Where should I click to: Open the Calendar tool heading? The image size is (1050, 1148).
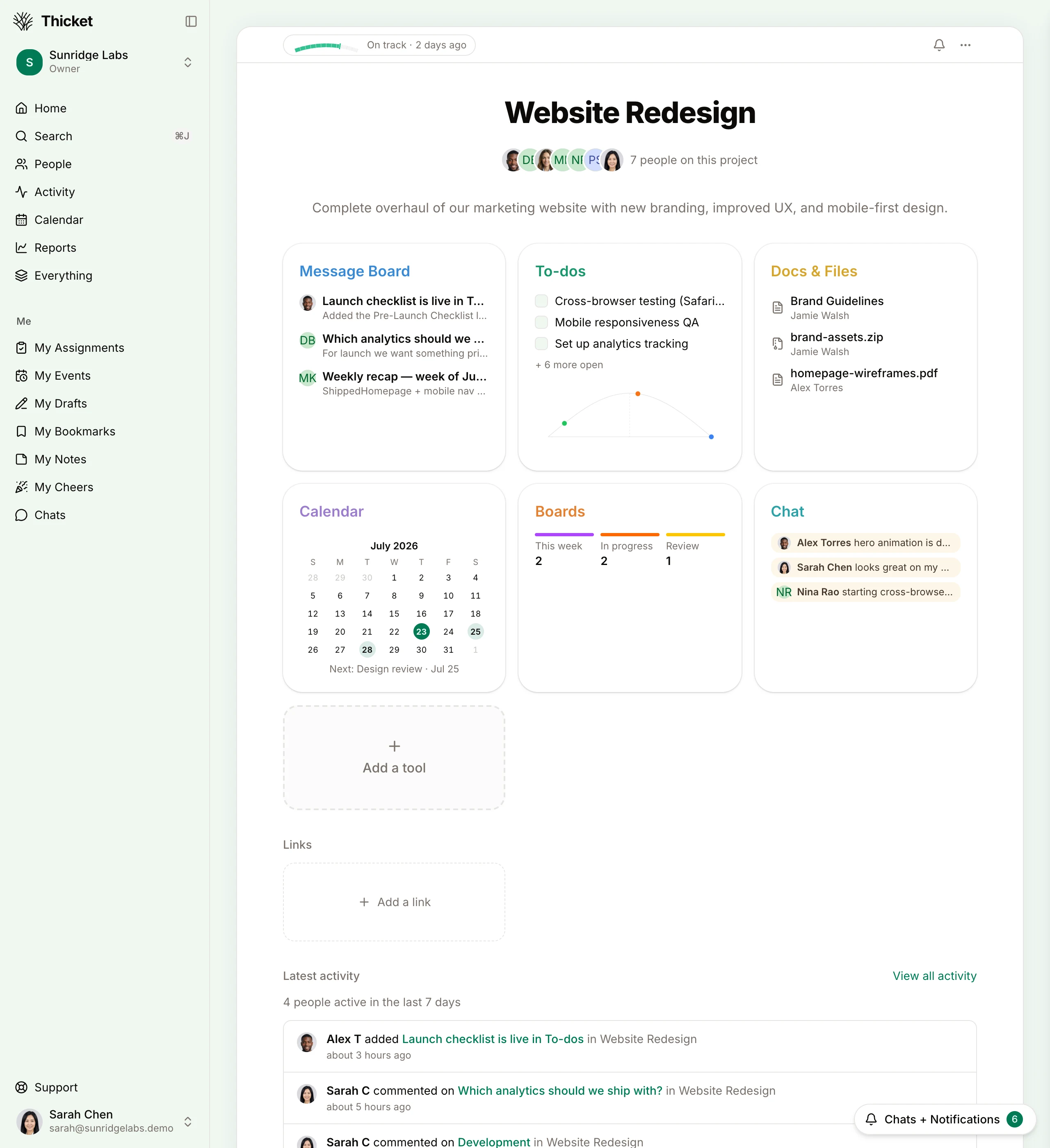tap(331, 511)
